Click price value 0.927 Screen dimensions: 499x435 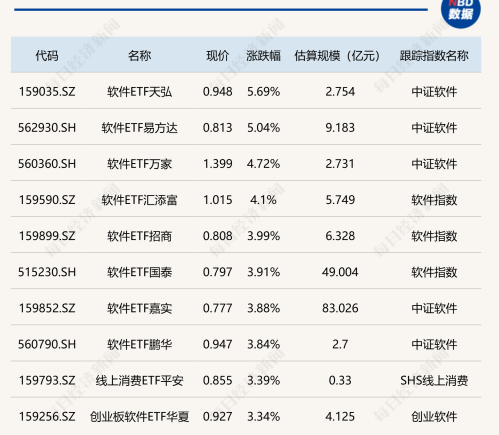[x=217, y=416]
